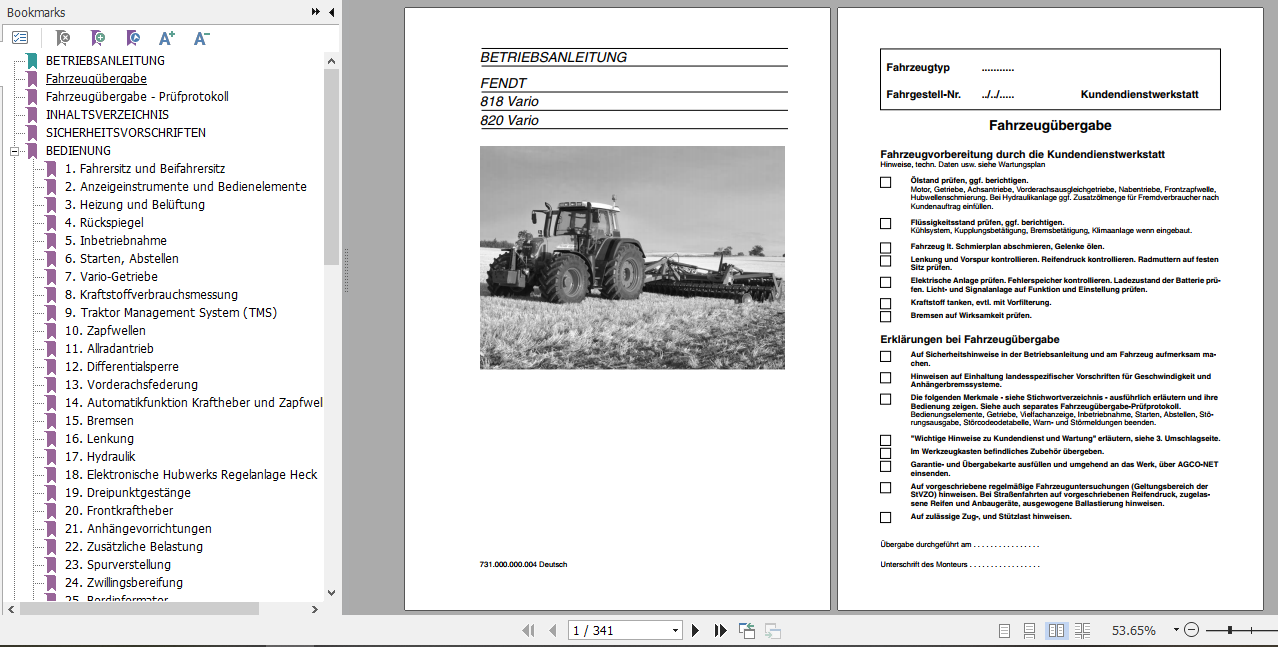The height and width of the screenshot is (647, 1278).
Task: Tick the 'Auf Sicherheitshinweise' checkbox
Action: (885, 356)
